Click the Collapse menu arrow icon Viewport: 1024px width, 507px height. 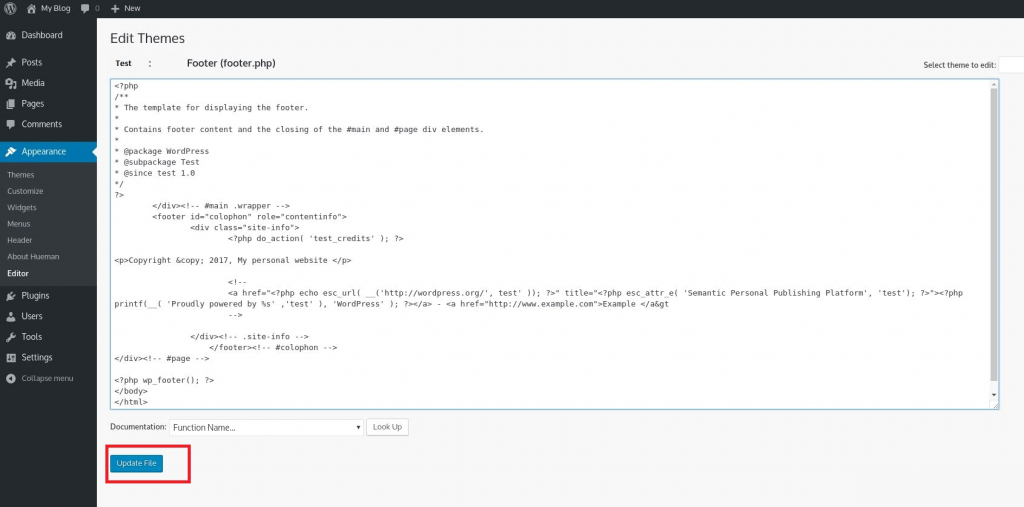pyautogui.click(x=10, y=379)
